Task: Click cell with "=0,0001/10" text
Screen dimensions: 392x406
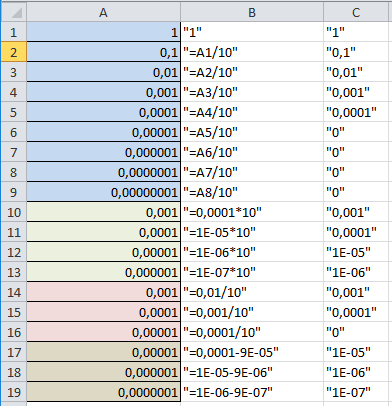Action: click(252, 332)
